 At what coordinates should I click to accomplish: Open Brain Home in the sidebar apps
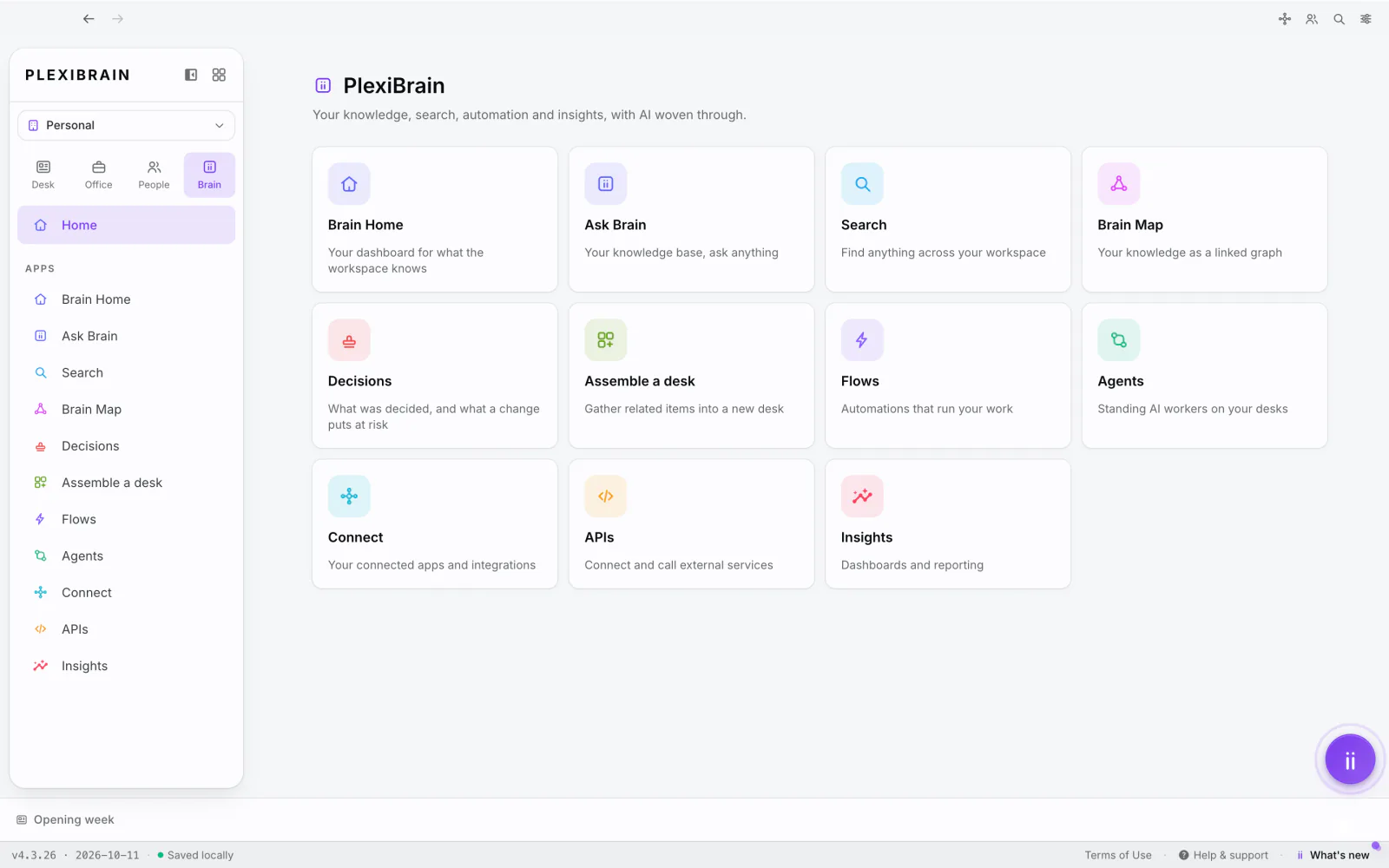pos(126,299)
